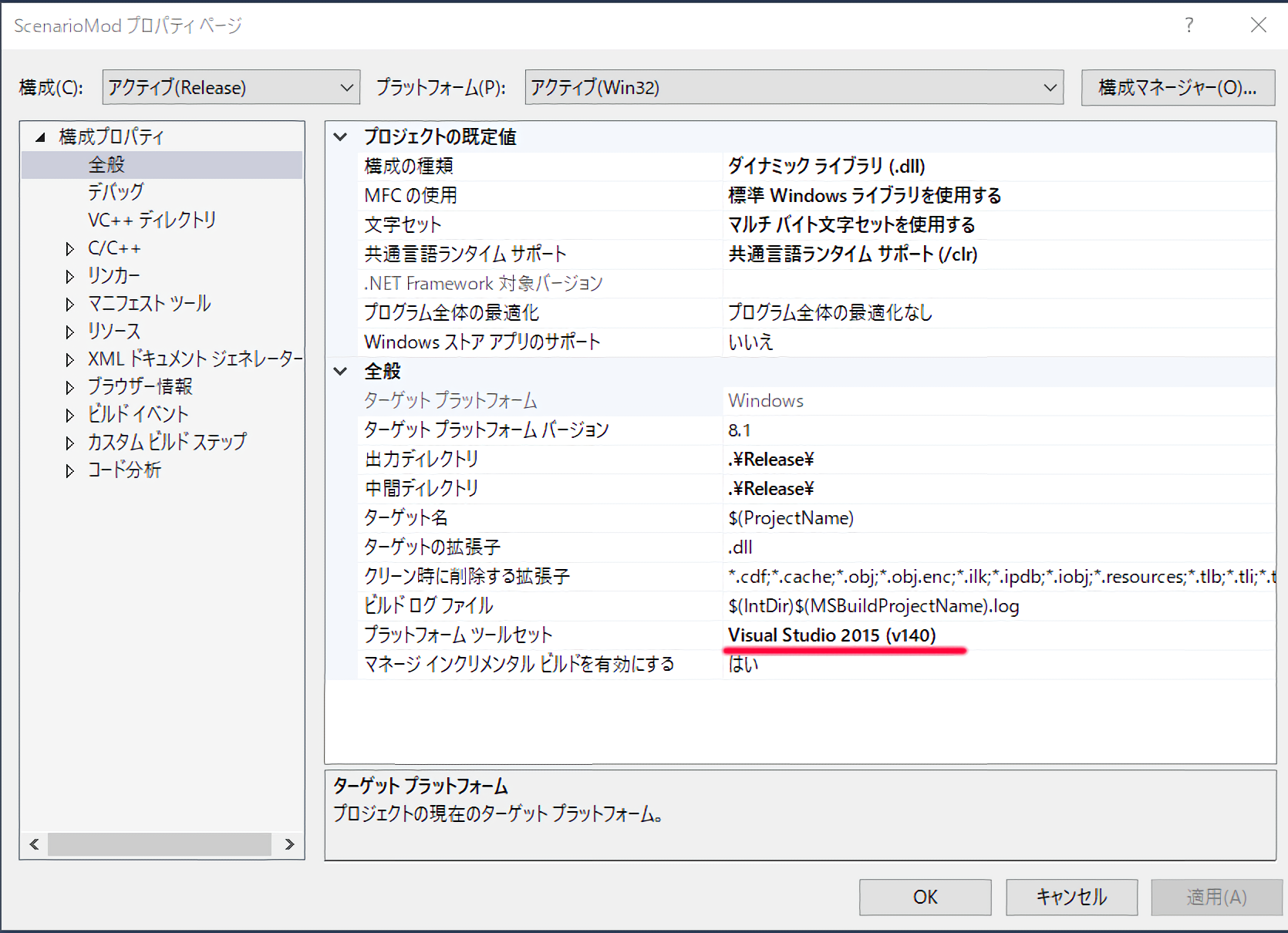Select the プラットフォーム ツールセット value field

click(x=995, y=635)
